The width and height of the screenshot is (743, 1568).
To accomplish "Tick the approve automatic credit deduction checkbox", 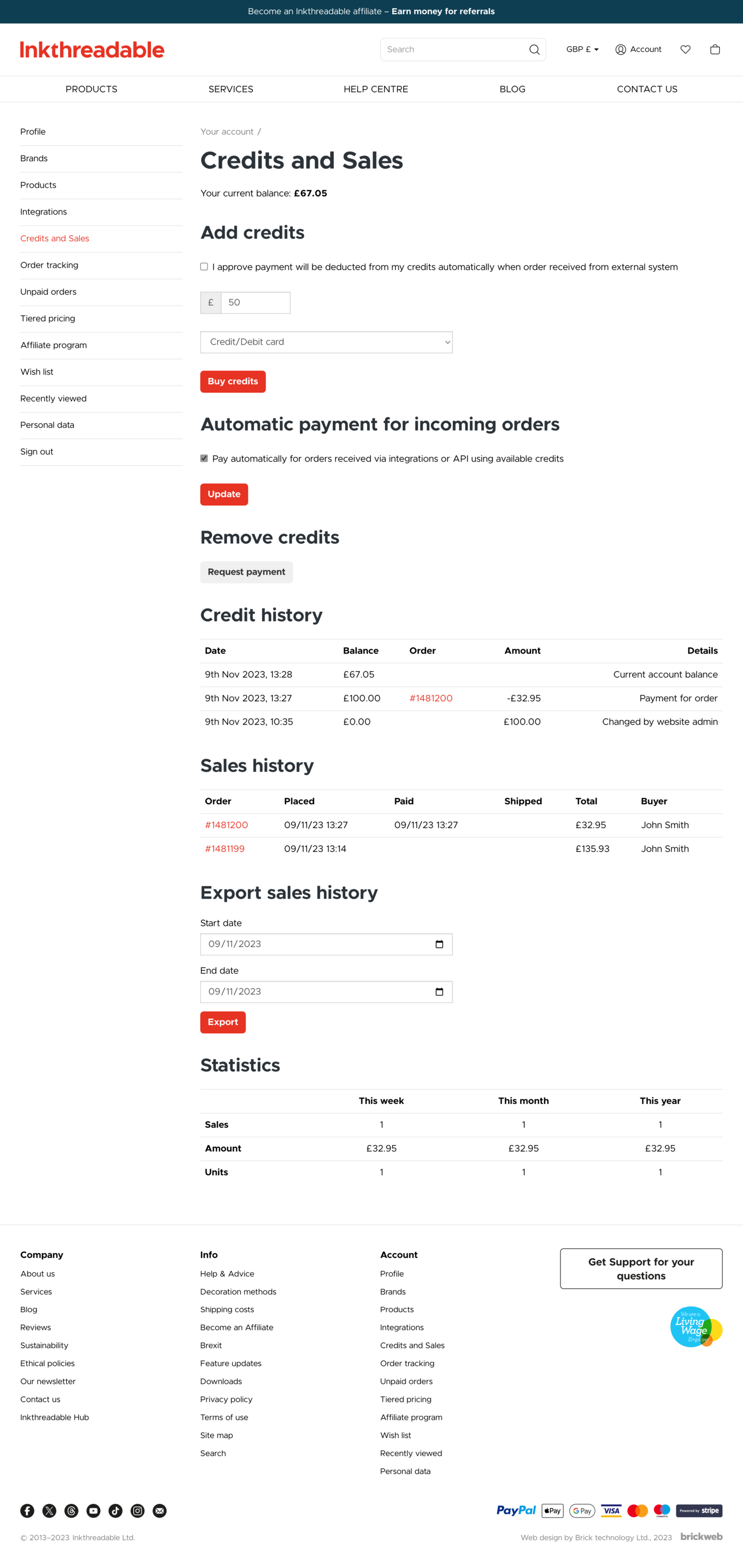I will click(x=204, y=267).
